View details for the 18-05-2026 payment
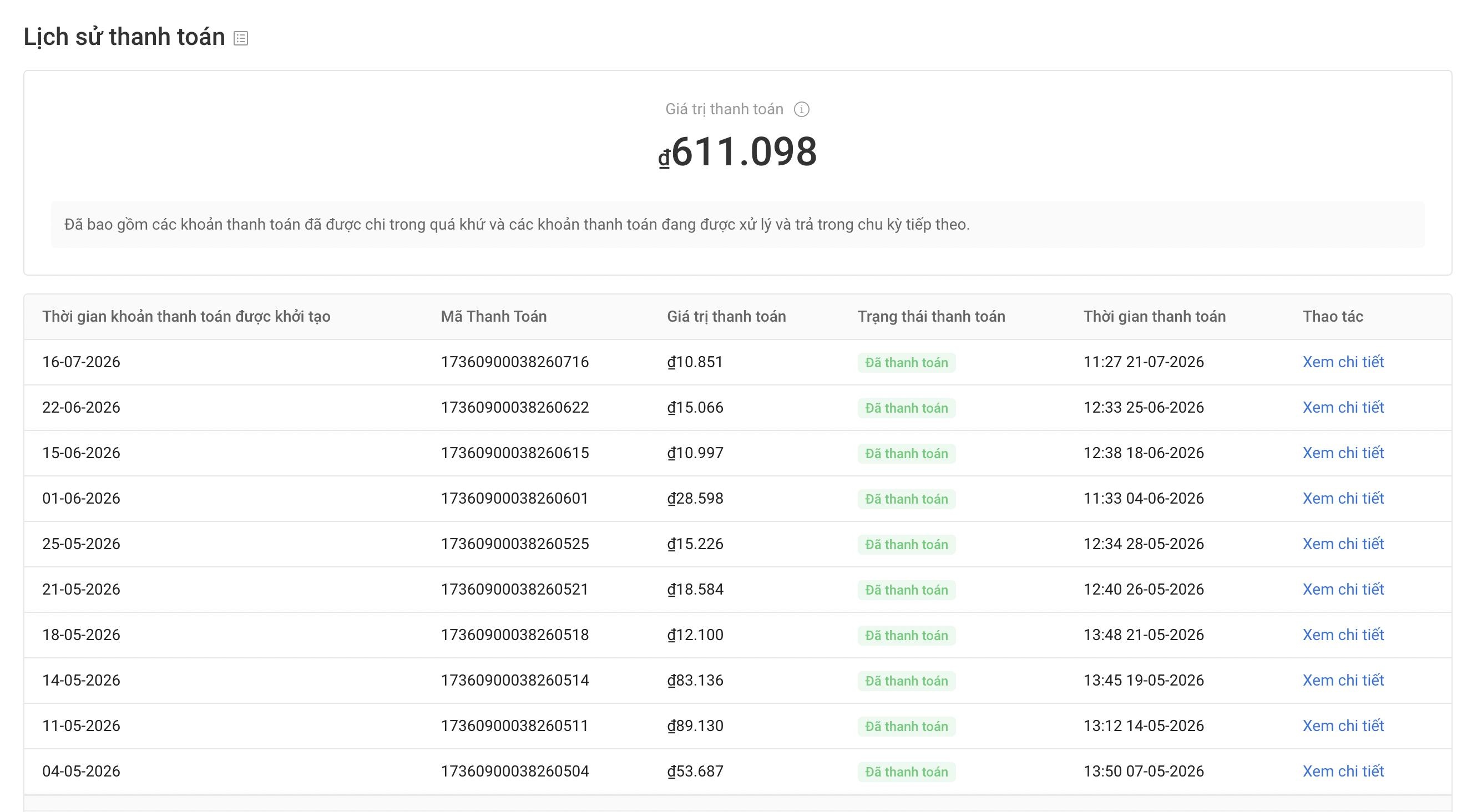This screenshot has width=1477, height=812. click(1343, 635)
